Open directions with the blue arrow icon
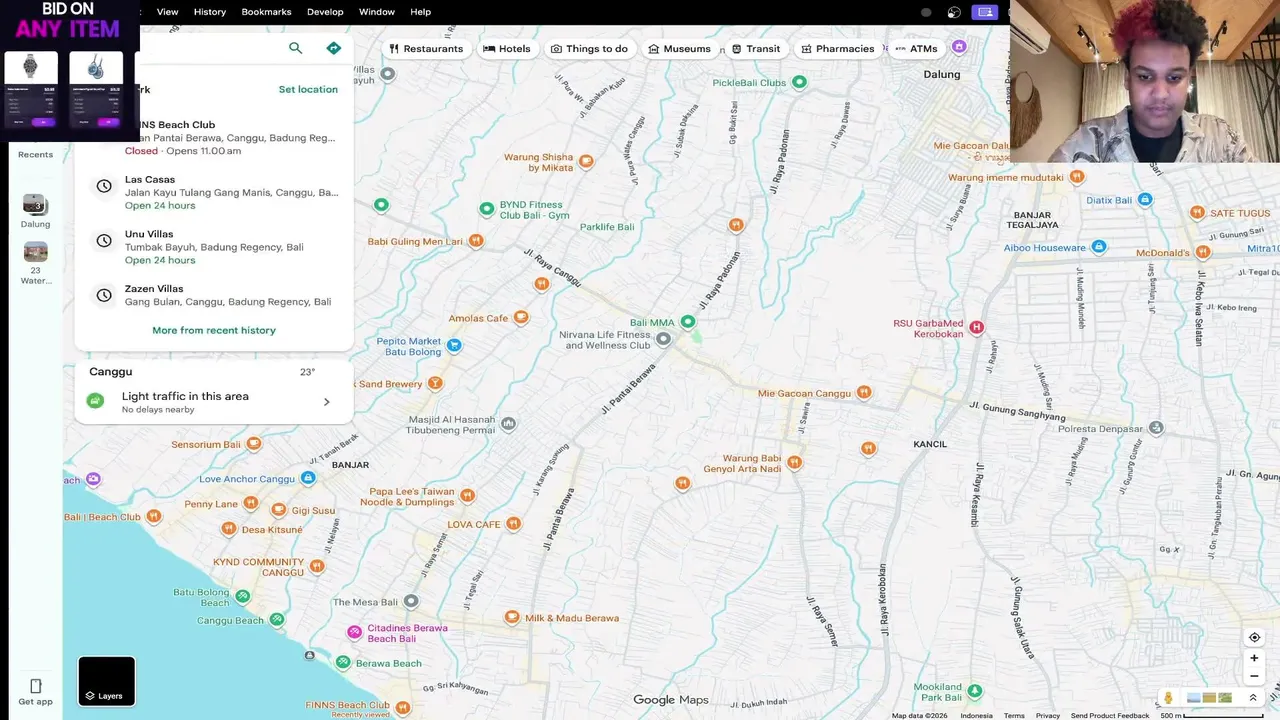 point(334,48)
